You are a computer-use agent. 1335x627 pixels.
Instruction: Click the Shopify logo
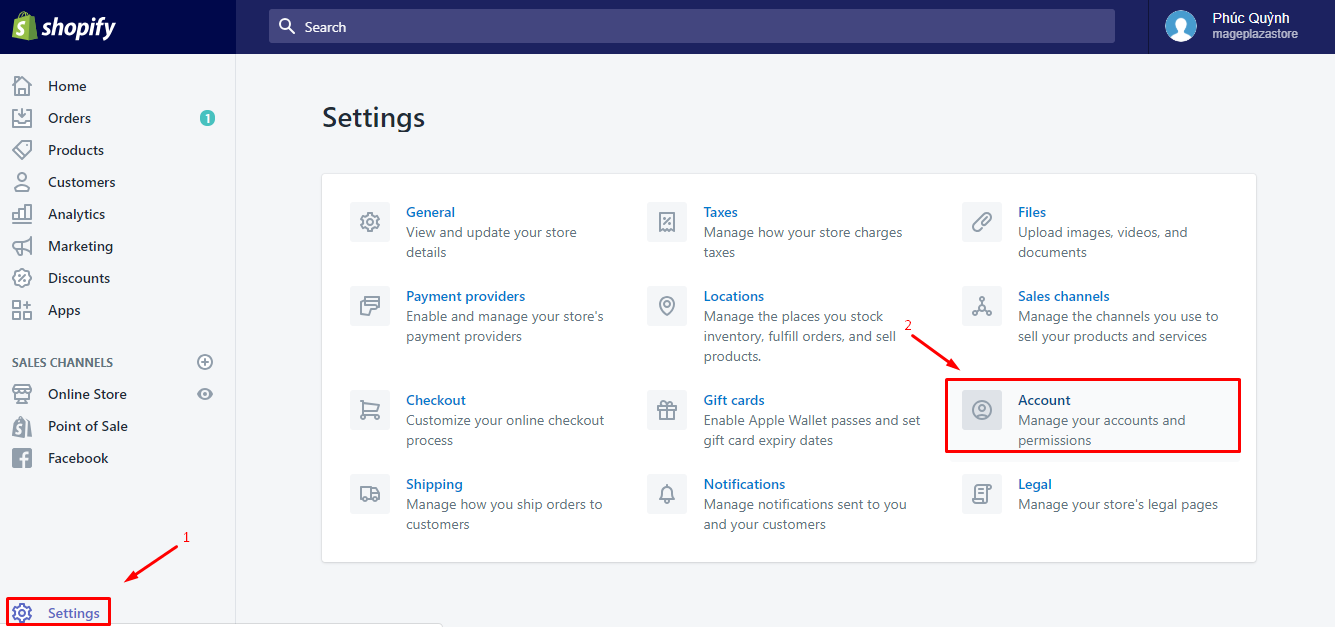coord(64,27)
